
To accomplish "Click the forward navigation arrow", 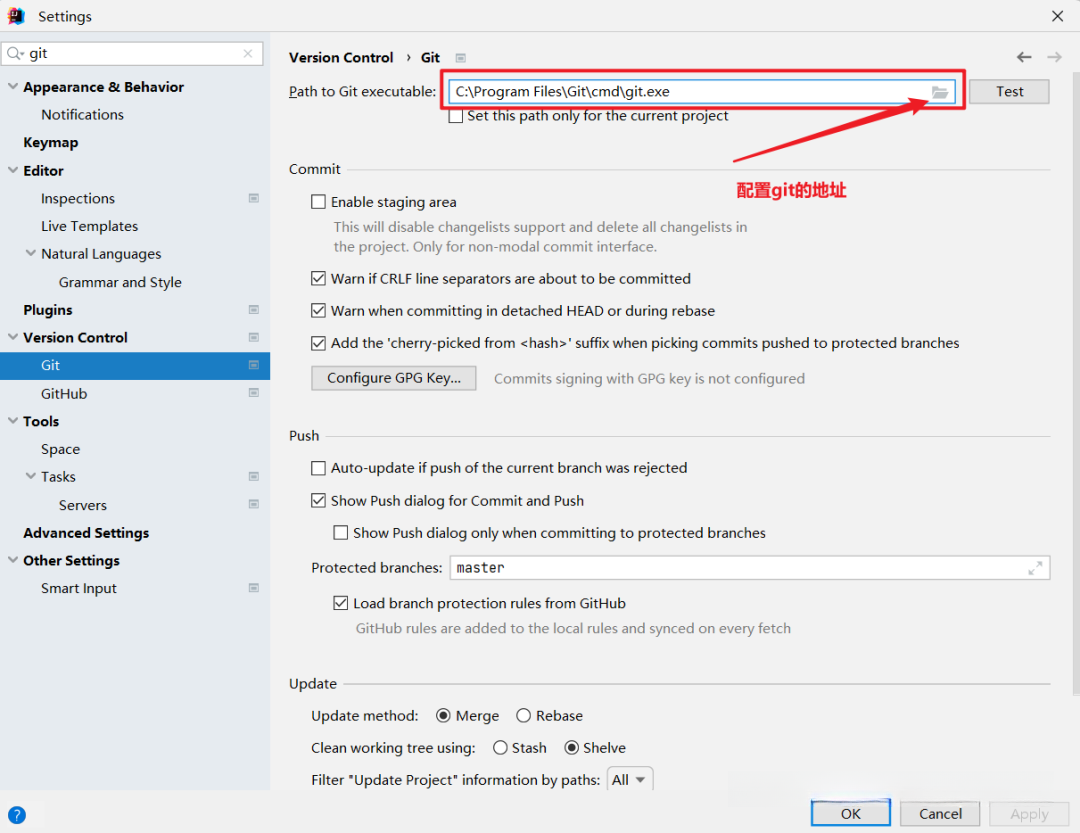I will [1054, 58].
